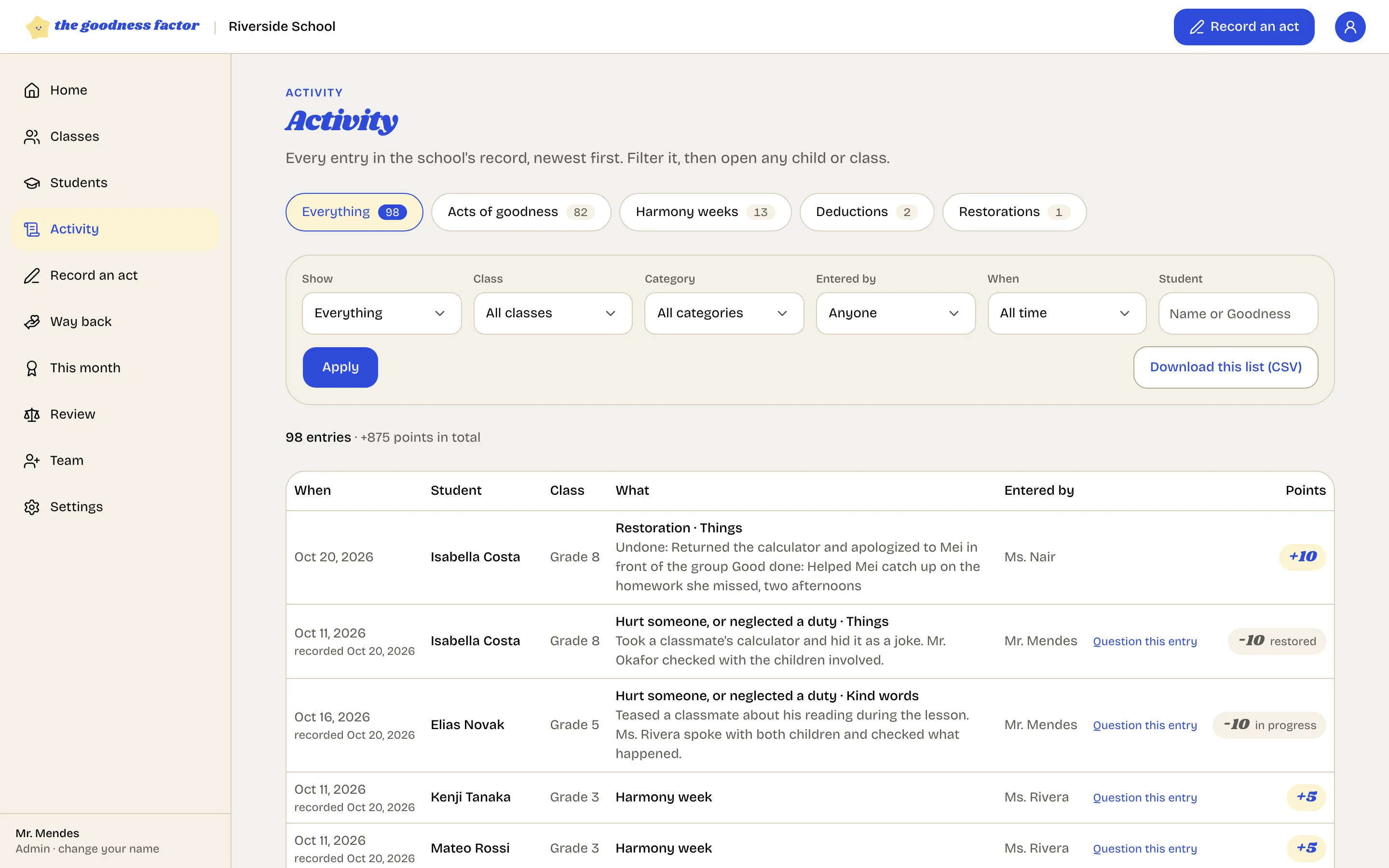The image size is (1389, 868).
Task: Click the This month award ribbon icon
Action: tap(31, 368)
